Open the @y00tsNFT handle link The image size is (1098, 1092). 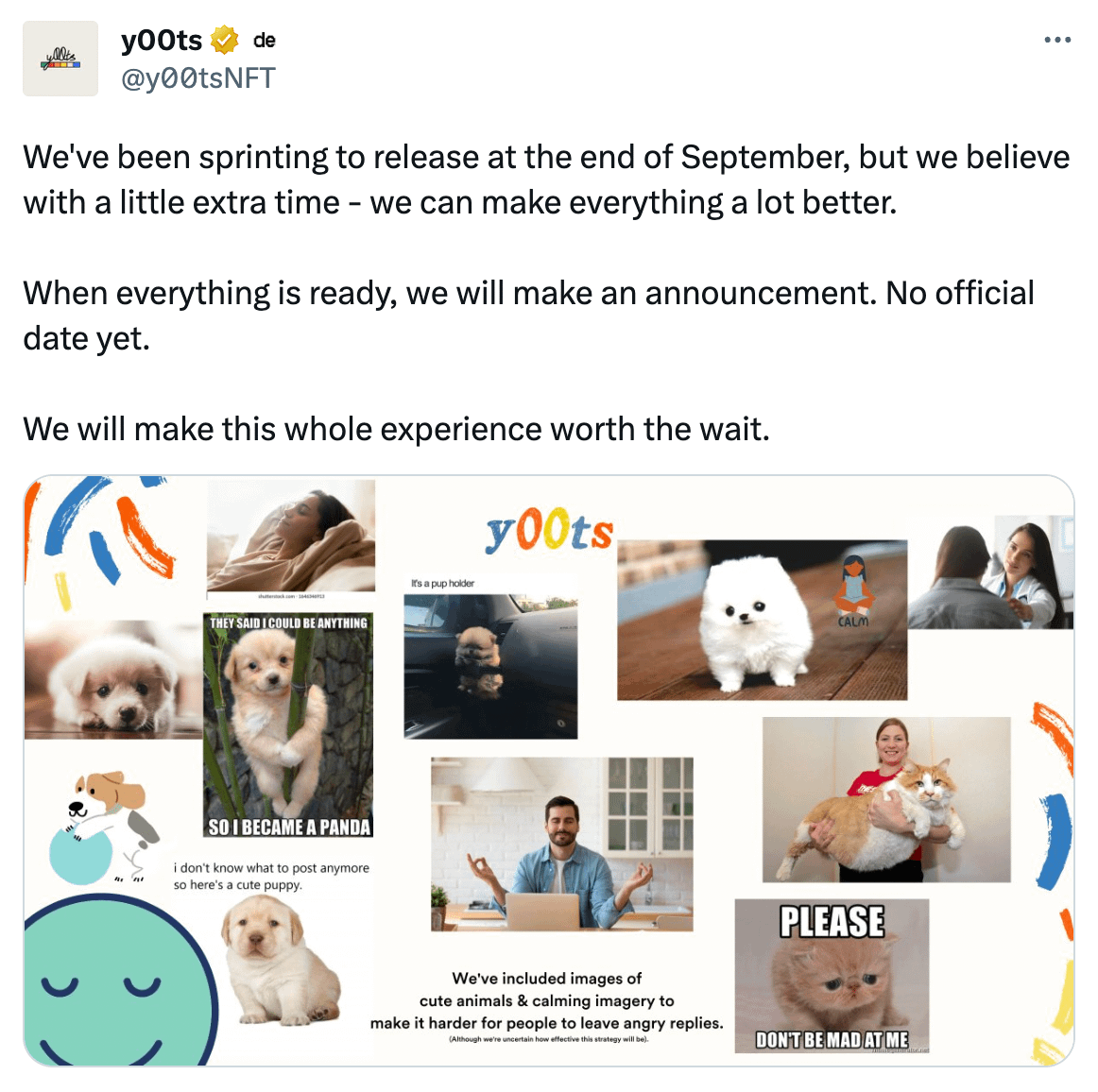pyautogui.click(x=198, y=77)
